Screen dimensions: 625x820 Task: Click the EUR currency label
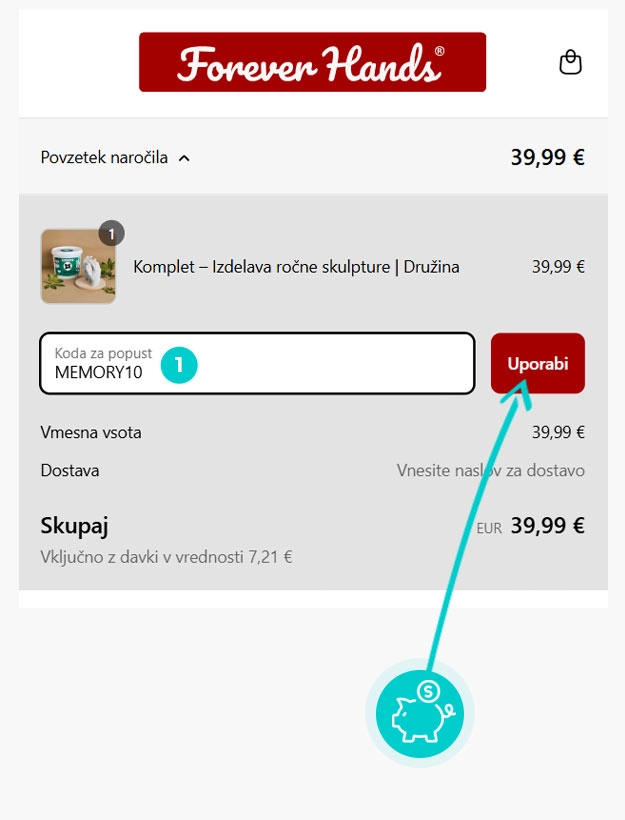point(489,528)
